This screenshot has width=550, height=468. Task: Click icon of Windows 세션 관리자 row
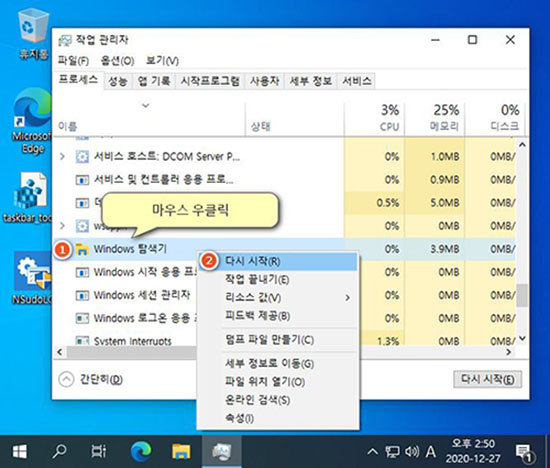82,295
